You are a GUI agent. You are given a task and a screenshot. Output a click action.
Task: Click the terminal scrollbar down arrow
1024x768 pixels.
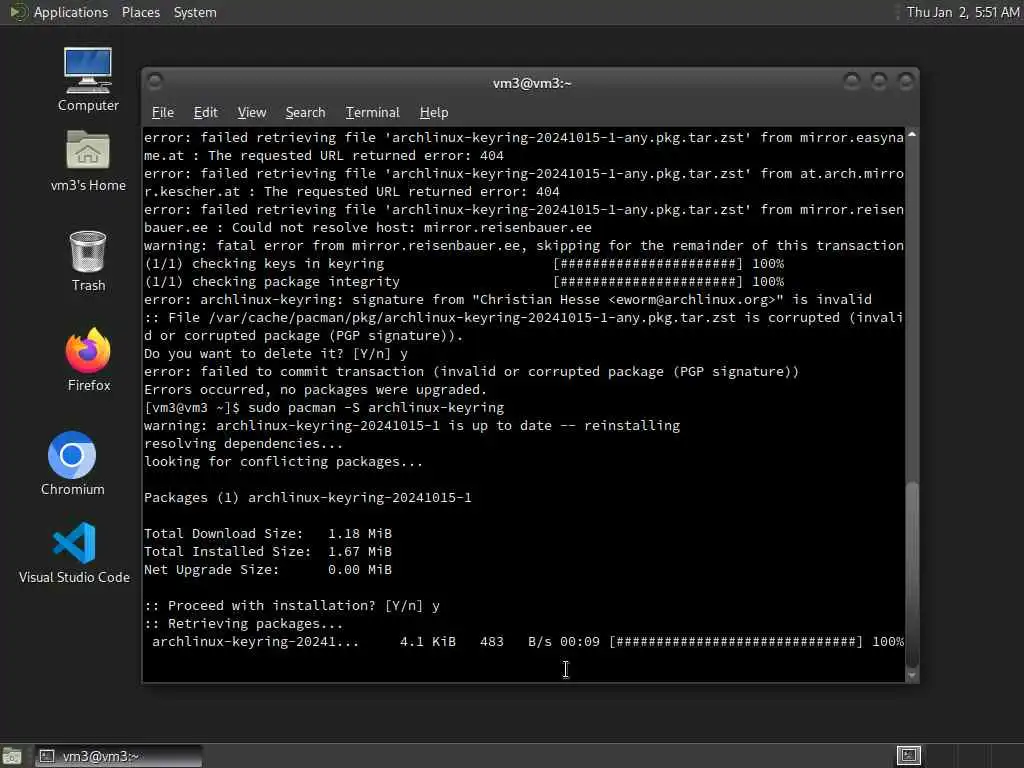[912, 675]
